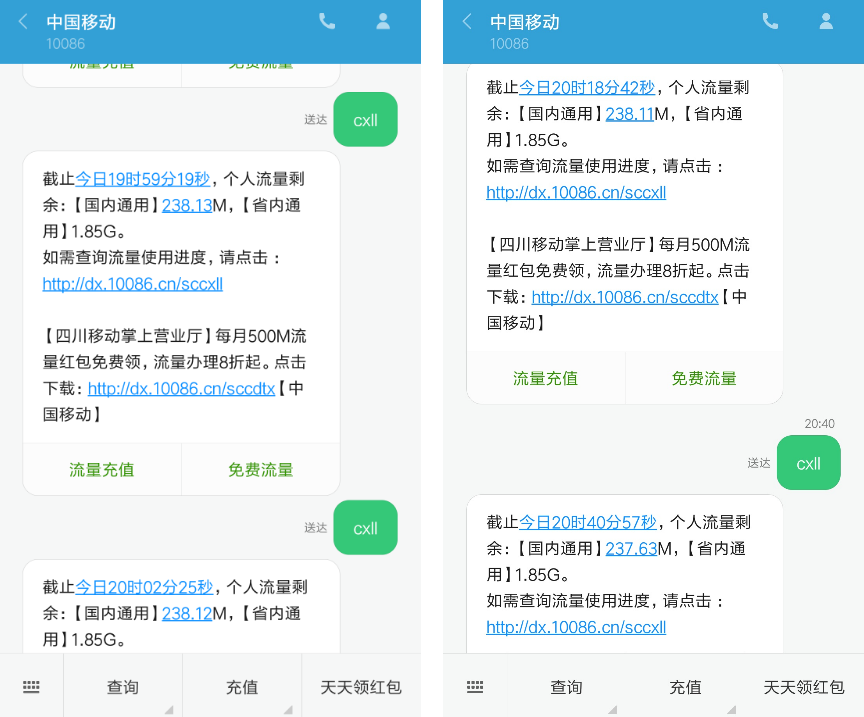This screenshot has width=864, height=717.
Task: Open sccxll link in the 19时59分19秒 message
Action: pyautogui.click(x=133, y=284)
